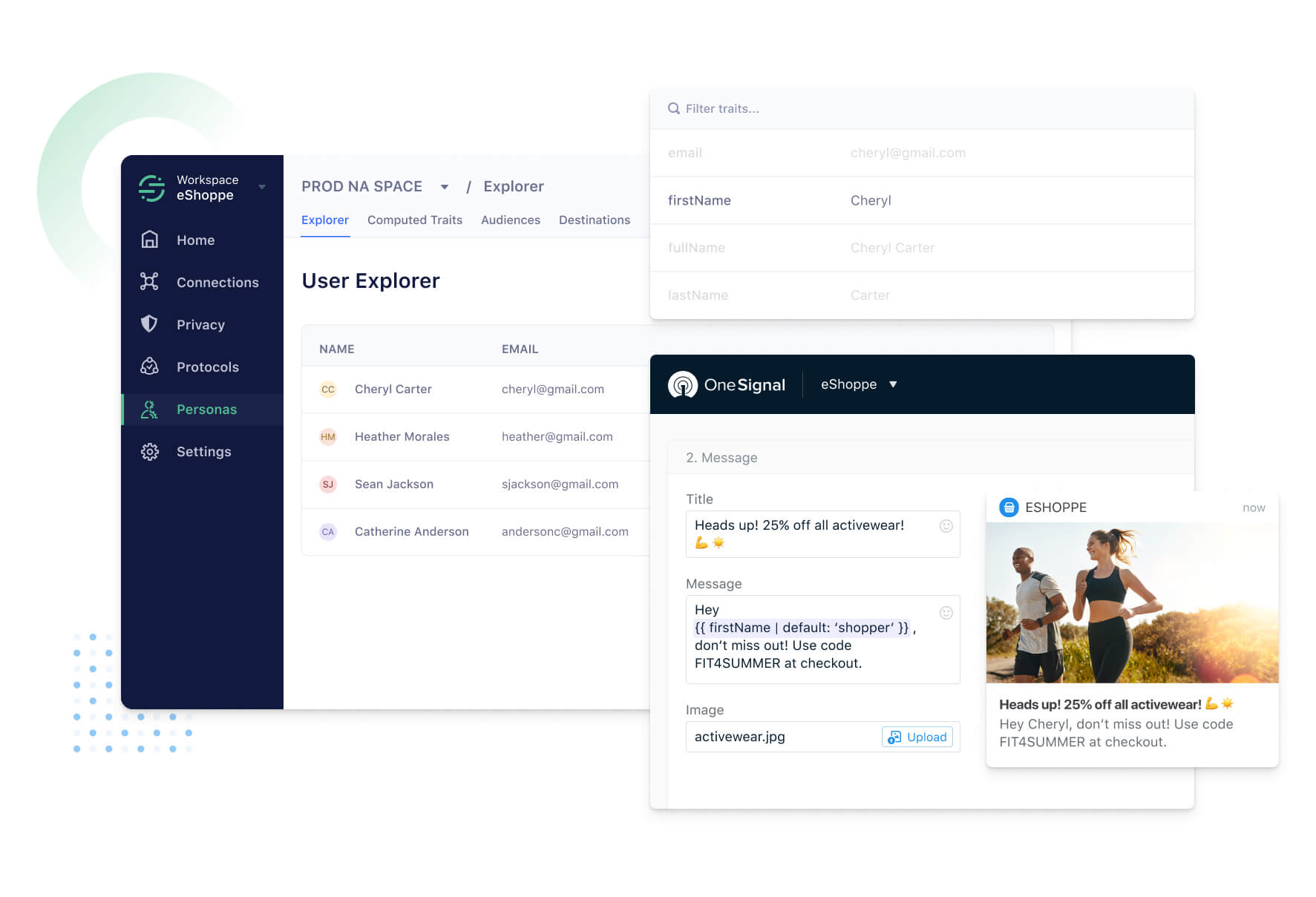Image resolution: width=1316 pixels, height=897 pixels.
Task: Click the Segment logo in the sidebar
Action: [x=151, y=188]
